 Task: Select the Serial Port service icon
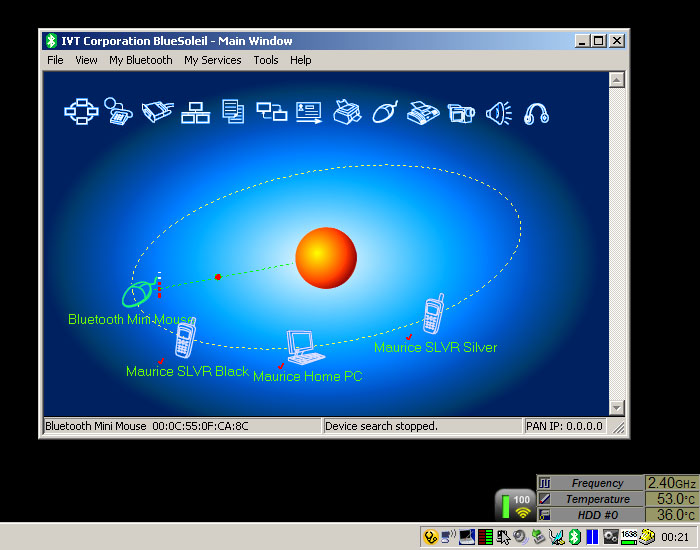point(157,111)
